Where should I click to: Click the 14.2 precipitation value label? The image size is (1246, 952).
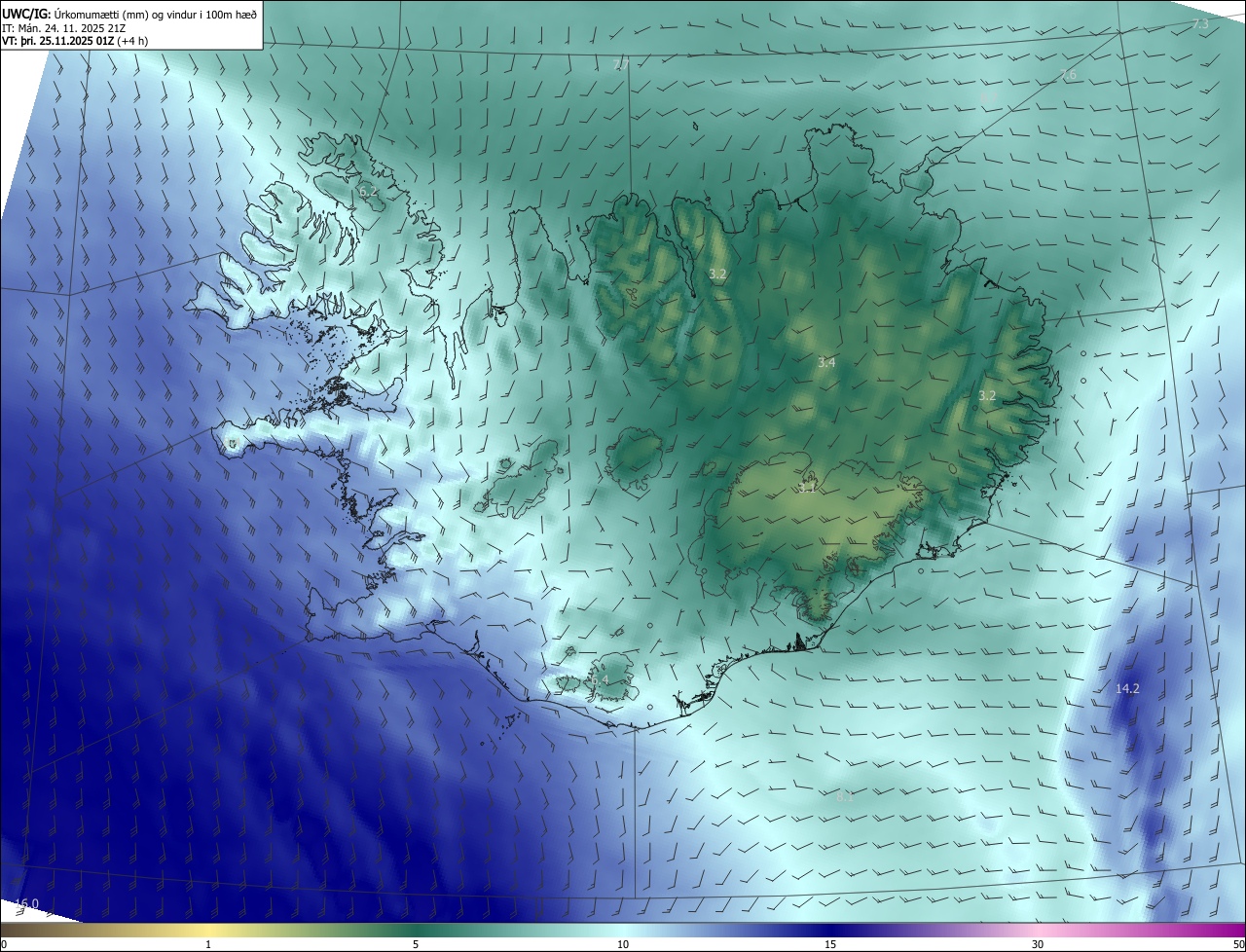1127,688
